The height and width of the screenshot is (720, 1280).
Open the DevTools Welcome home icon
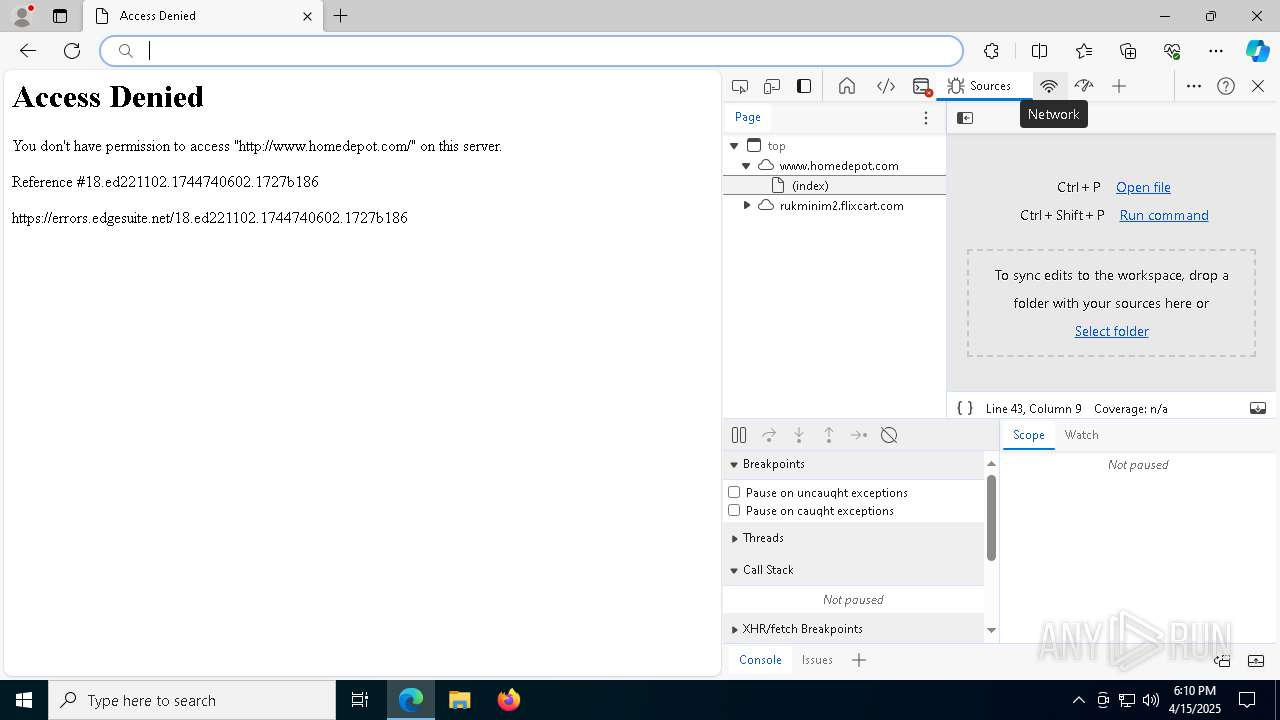tap(847, 86)
